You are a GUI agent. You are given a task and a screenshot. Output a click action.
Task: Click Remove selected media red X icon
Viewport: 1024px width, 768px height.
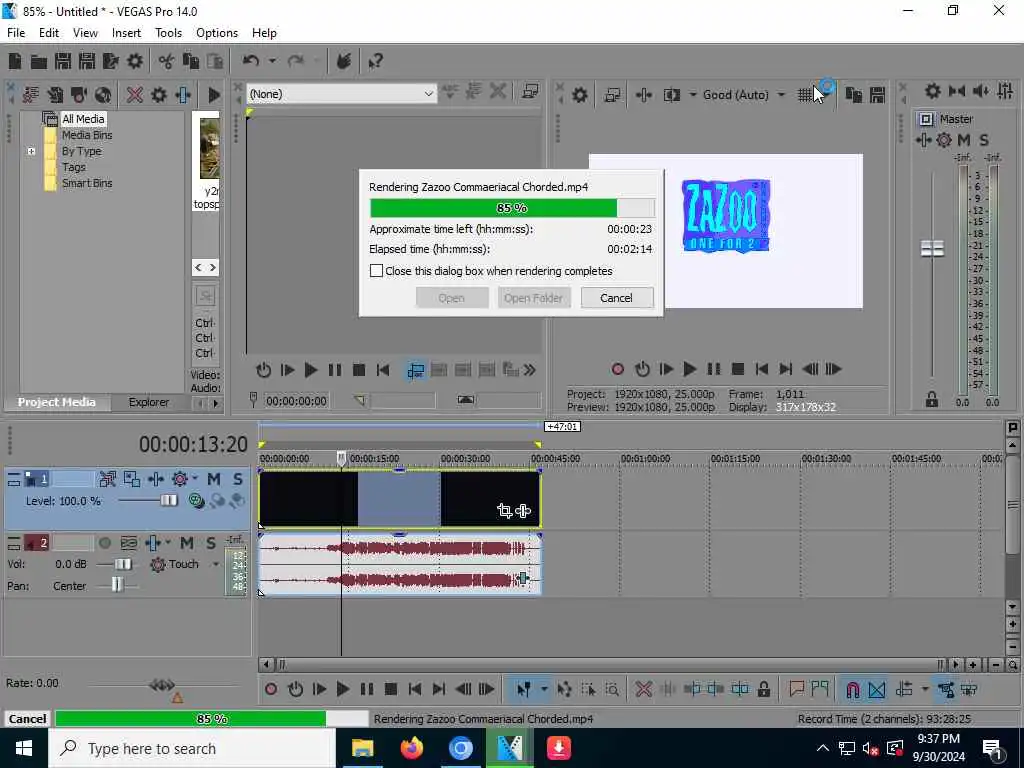tap(135, 95)
